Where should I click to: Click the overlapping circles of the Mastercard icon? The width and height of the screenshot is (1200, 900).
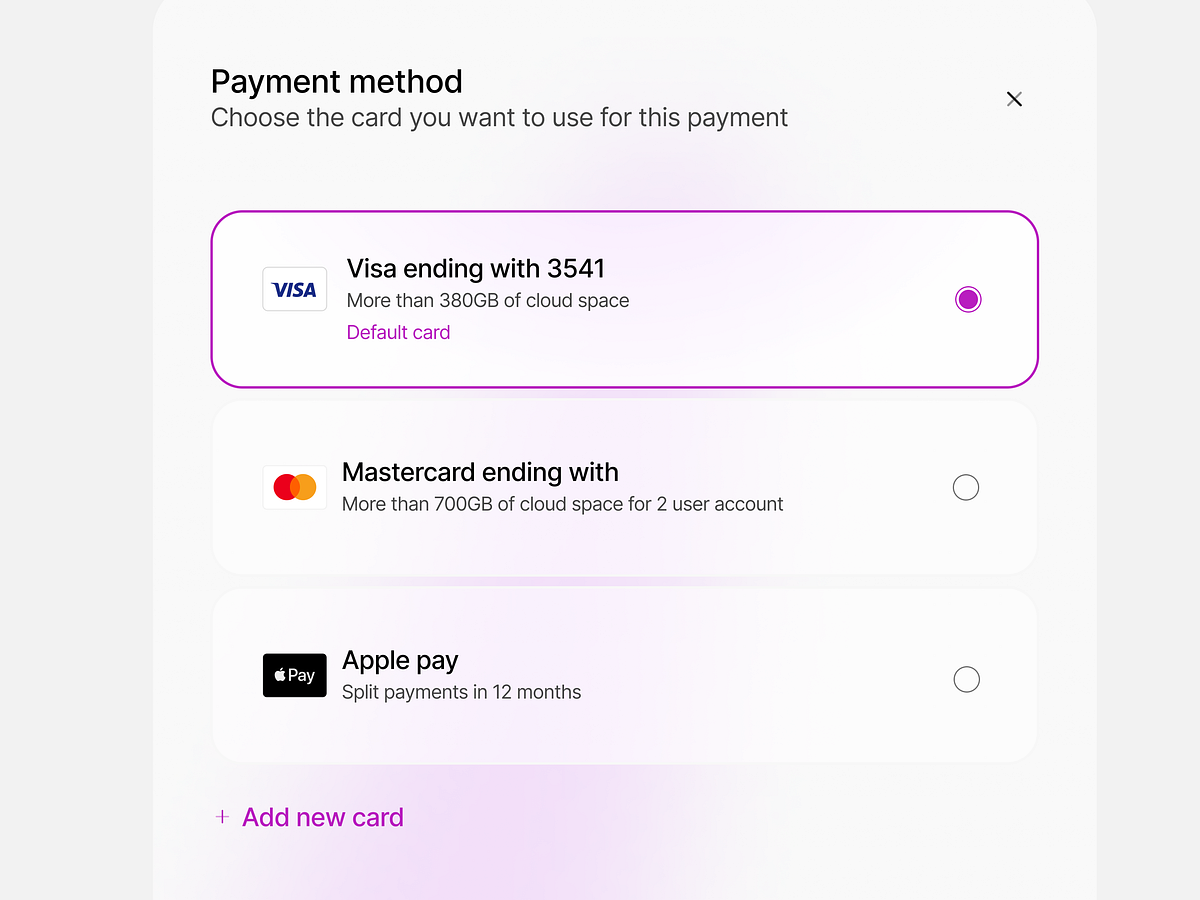294,487
